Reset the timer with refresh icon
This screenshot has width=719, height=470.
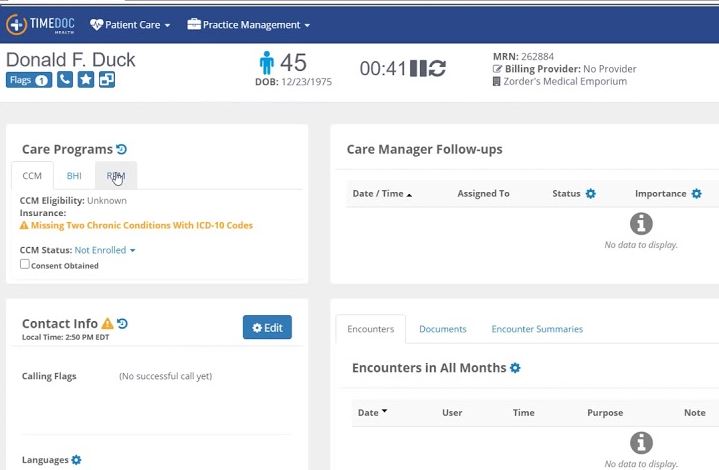coord(437,68)
